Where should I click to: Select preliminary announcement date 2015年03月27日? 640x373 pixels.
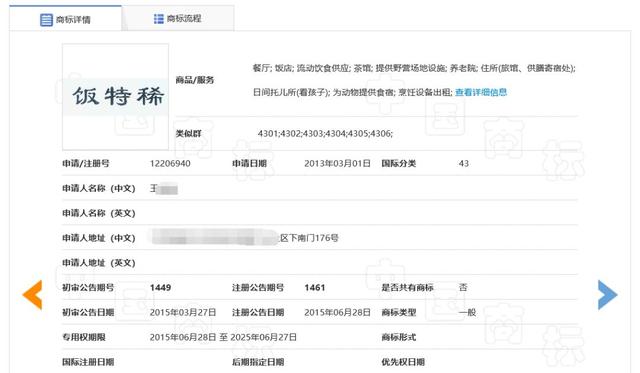[183, 313]
